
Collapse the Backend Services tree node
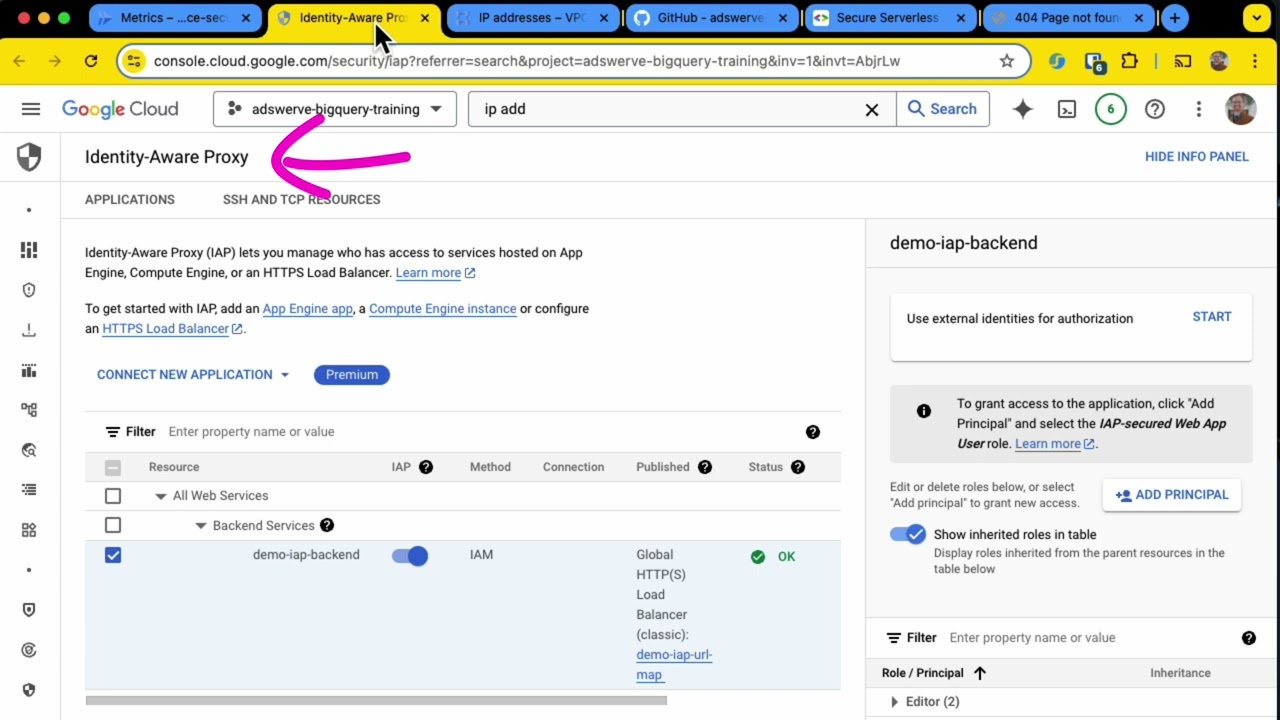(x=200, y=525)
